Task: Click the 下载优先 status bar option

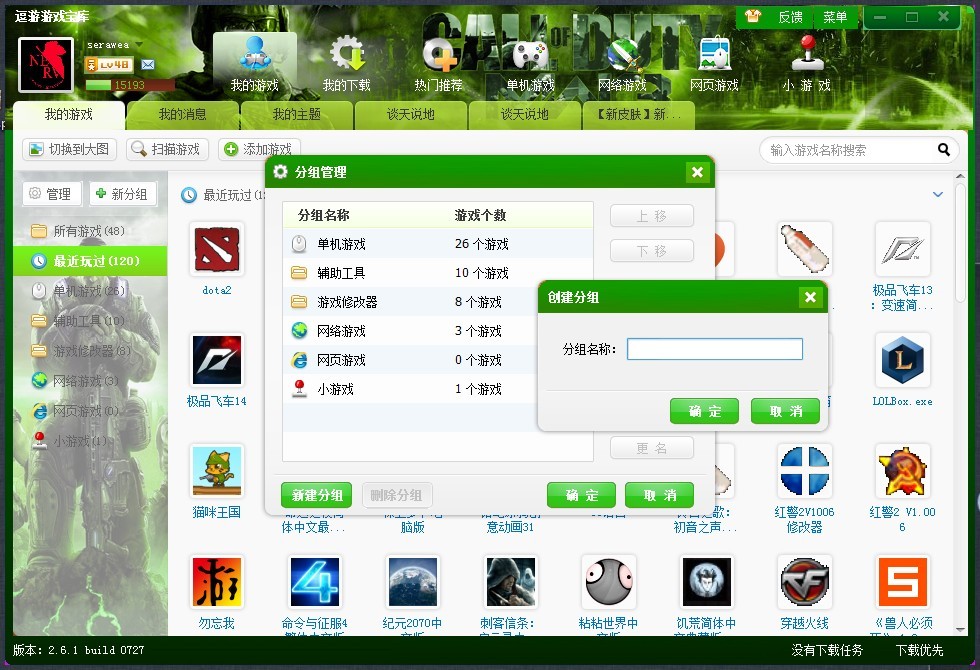Action: pos(919,651)
